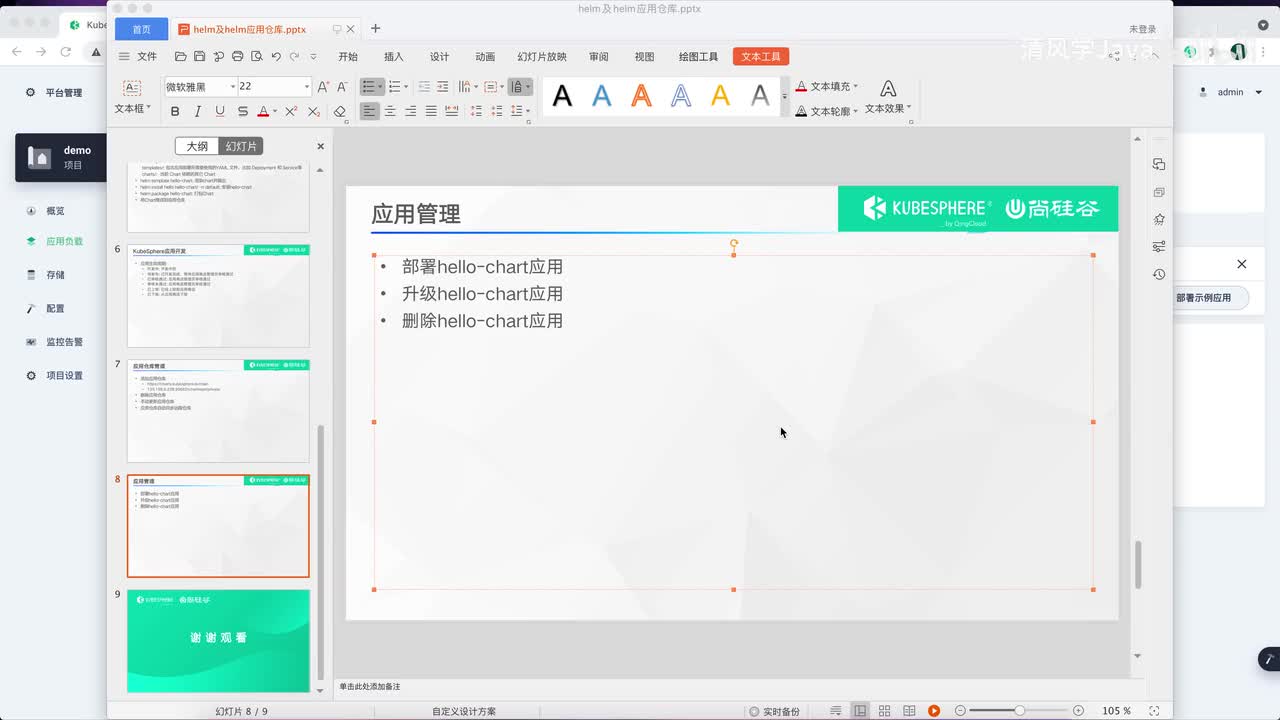
Task: Open file with the folder icon
Action: [180, 57]
